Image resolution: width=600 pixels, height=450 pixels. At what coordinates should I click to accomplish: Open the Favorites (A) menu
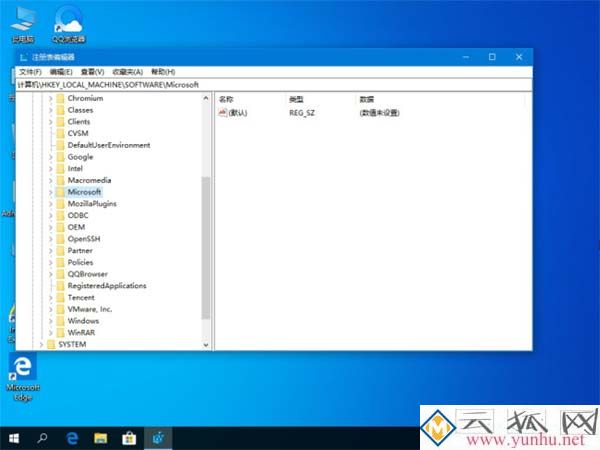127,72
